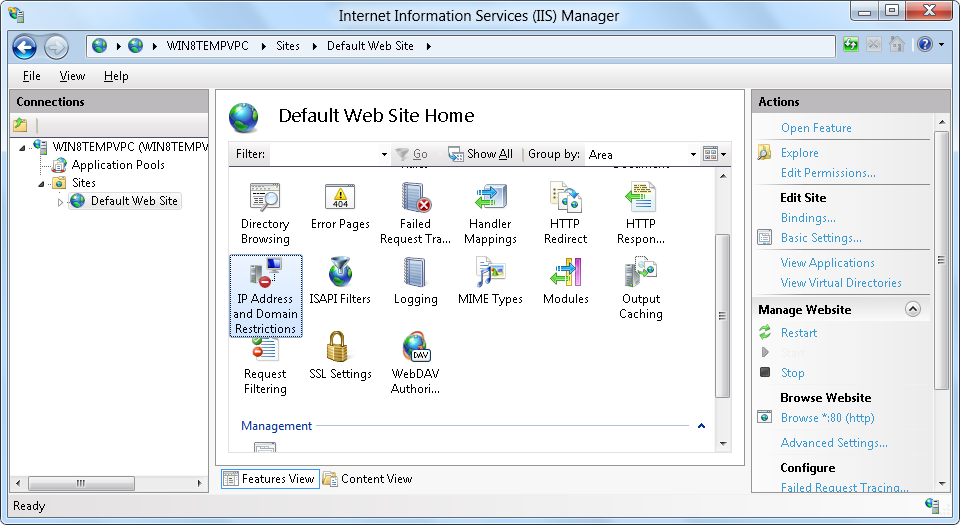Open the Error Pages feature
This screenshot has width=960, height=525.
340,207
